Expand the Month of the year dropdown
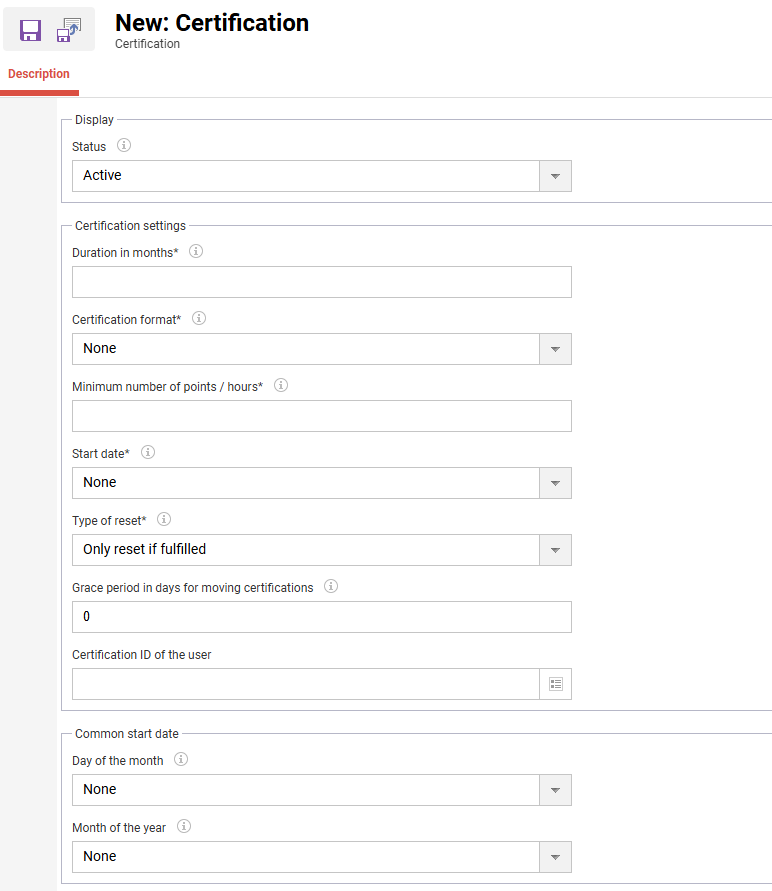This screenshot has height=891, width=772. pos(556,857)
